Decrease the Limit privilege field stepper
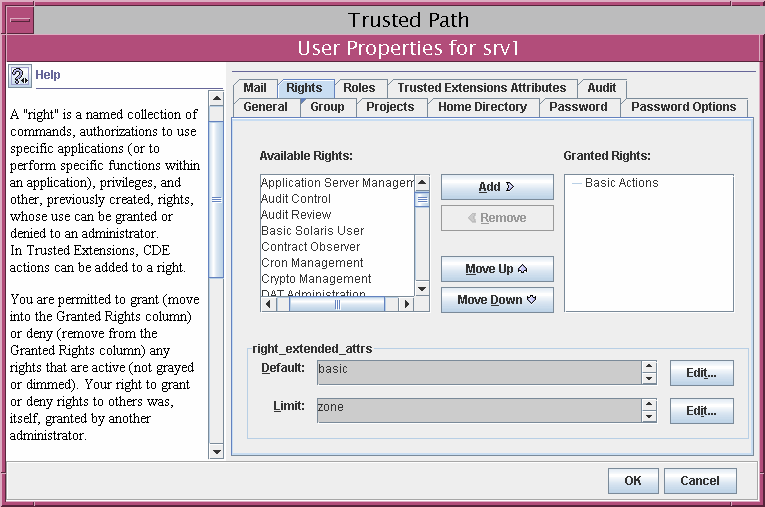This screenshot has height=507, width=765. click(649, 417)
